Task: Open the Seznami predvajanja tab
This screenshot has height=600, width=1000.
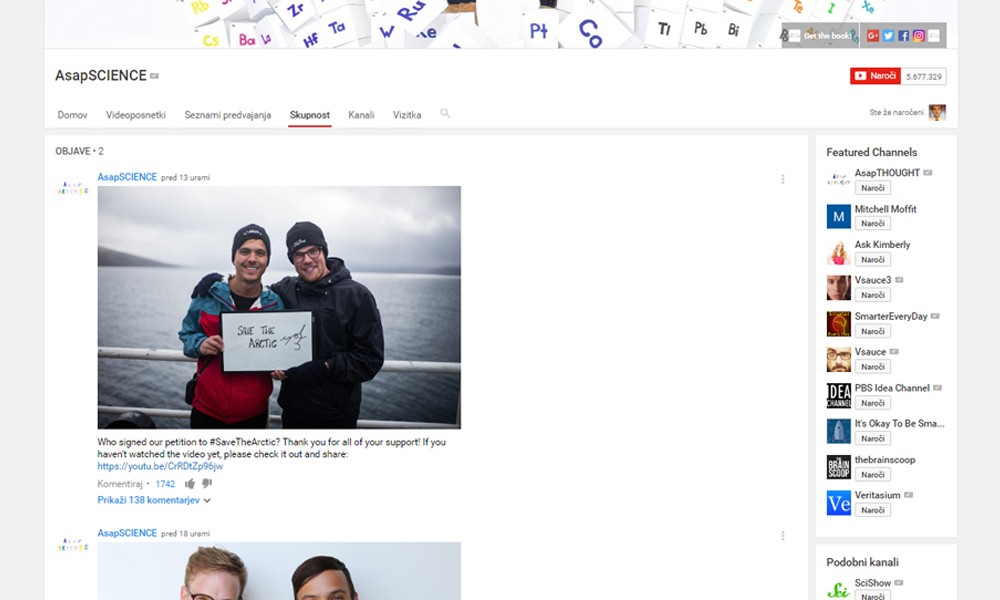Action: (x=228, y=115)
